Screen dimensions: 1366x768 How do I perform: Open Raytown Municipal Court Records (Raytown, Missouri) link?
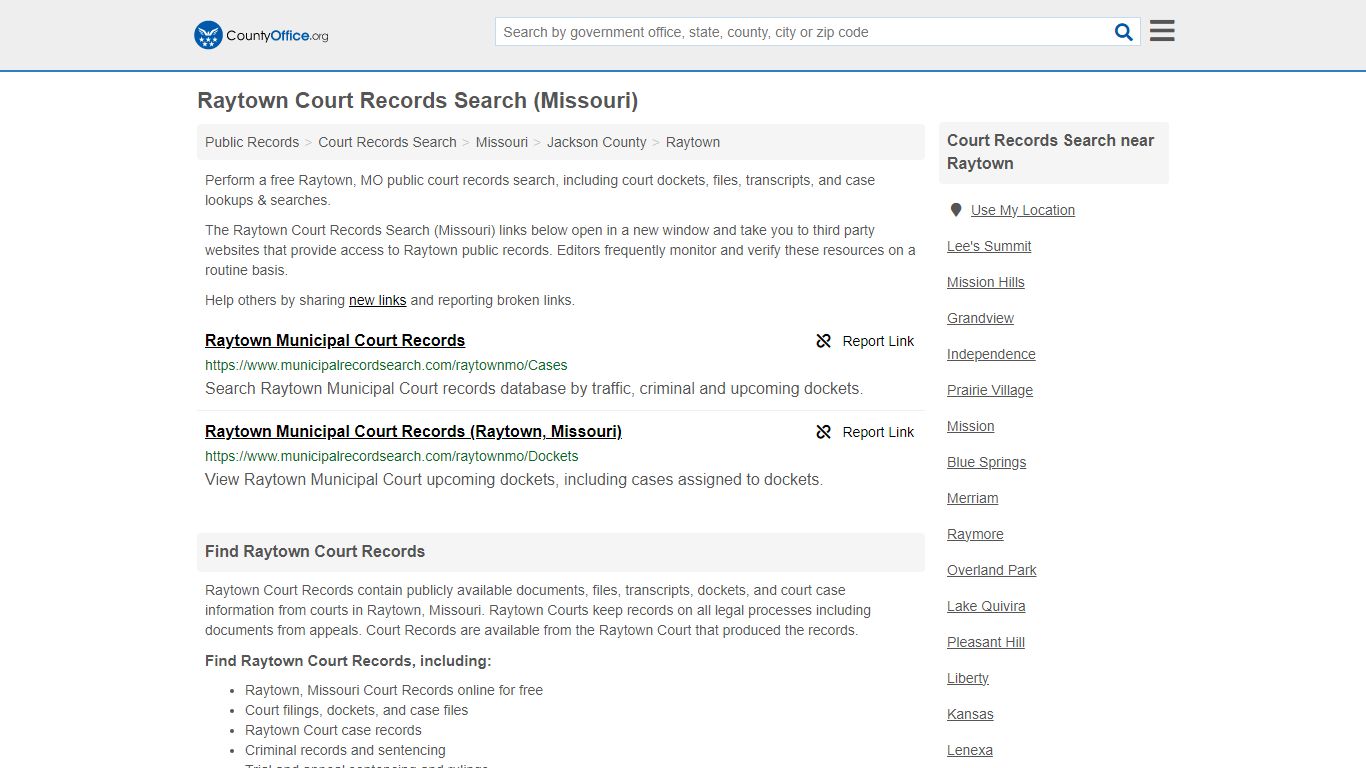click(413, 431)
